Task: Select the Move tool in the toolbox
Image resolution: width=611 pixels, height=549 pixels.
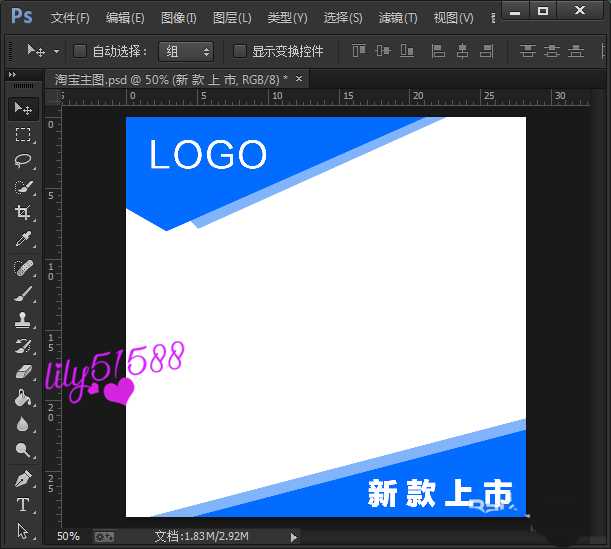Action: pyautogui.click(x=23, y=108)
